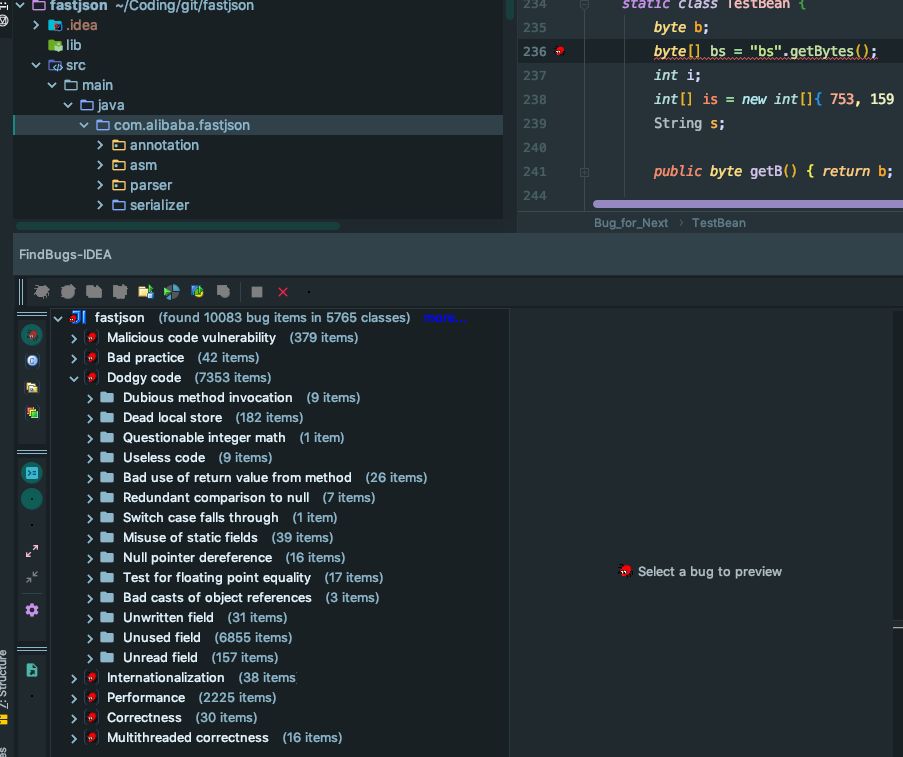This screenshot has width=903, height=757.
Task: Expand the annotation package folder
Action: pos(100,145)
